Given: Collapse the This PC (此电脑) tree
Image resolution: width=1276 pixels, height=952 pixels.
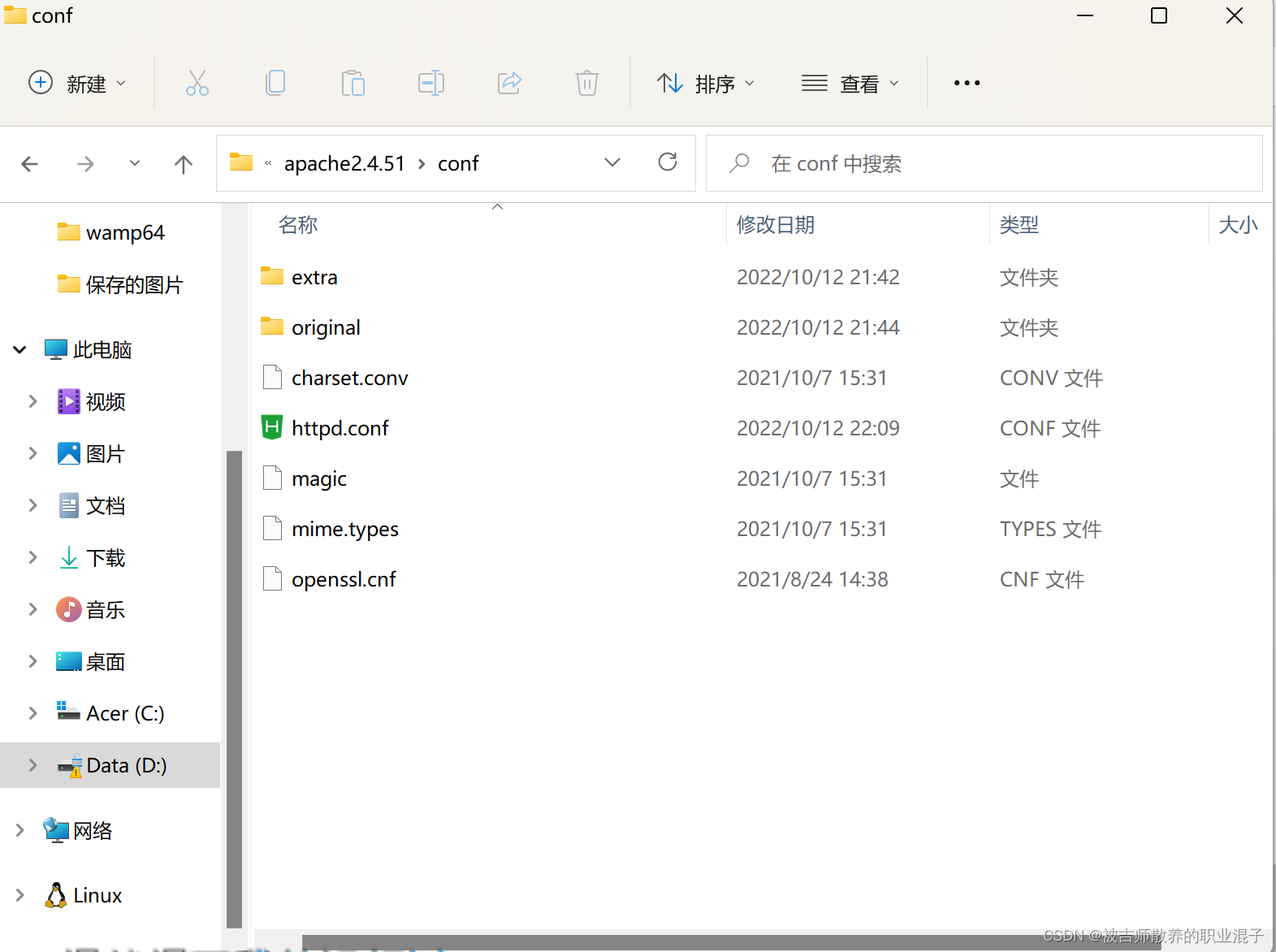Looking at the screenshot, I should [x=19, y=350].
